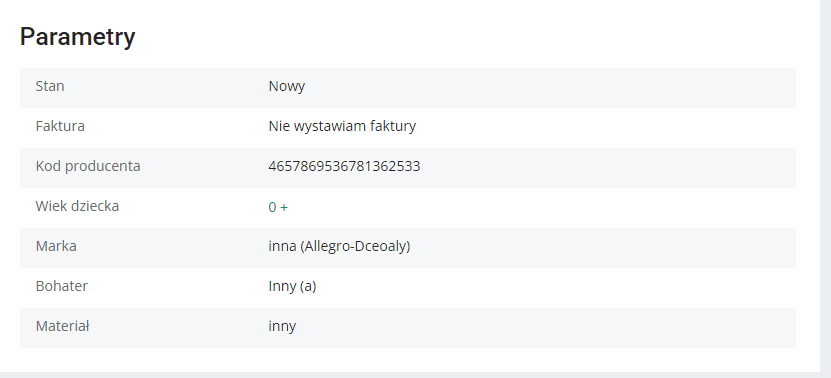Select the Kod producenta label
Viewport: 831px width, 378px height.
[x=88, y=166]
